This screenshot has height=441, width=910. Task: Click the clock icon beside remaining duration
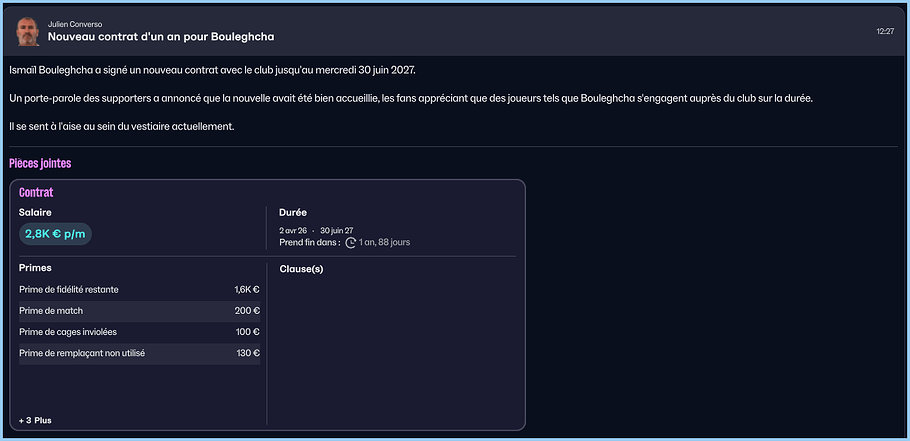point(350,242)
